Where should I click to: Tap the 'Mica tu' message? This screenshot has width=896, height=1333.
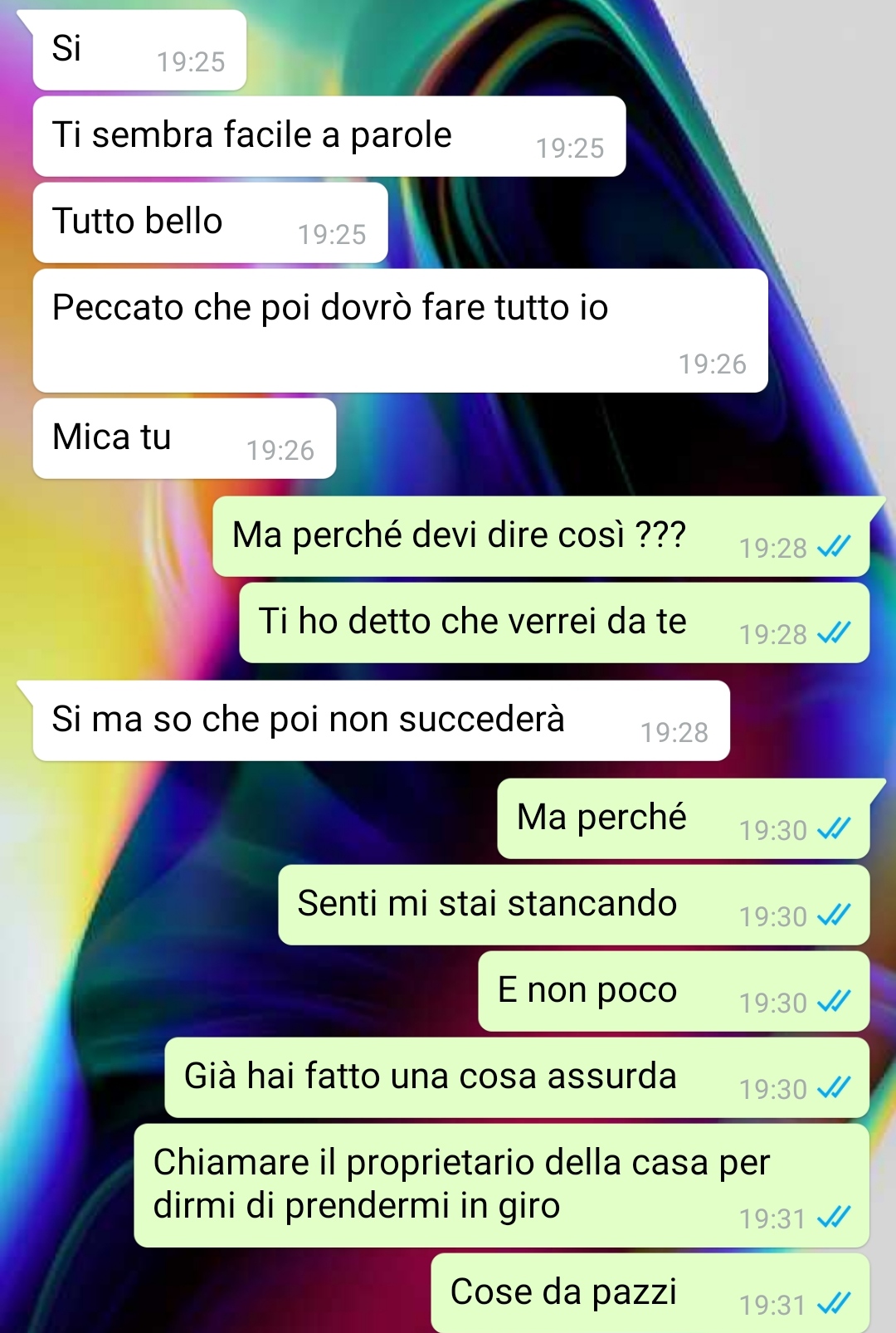[184, 438]
